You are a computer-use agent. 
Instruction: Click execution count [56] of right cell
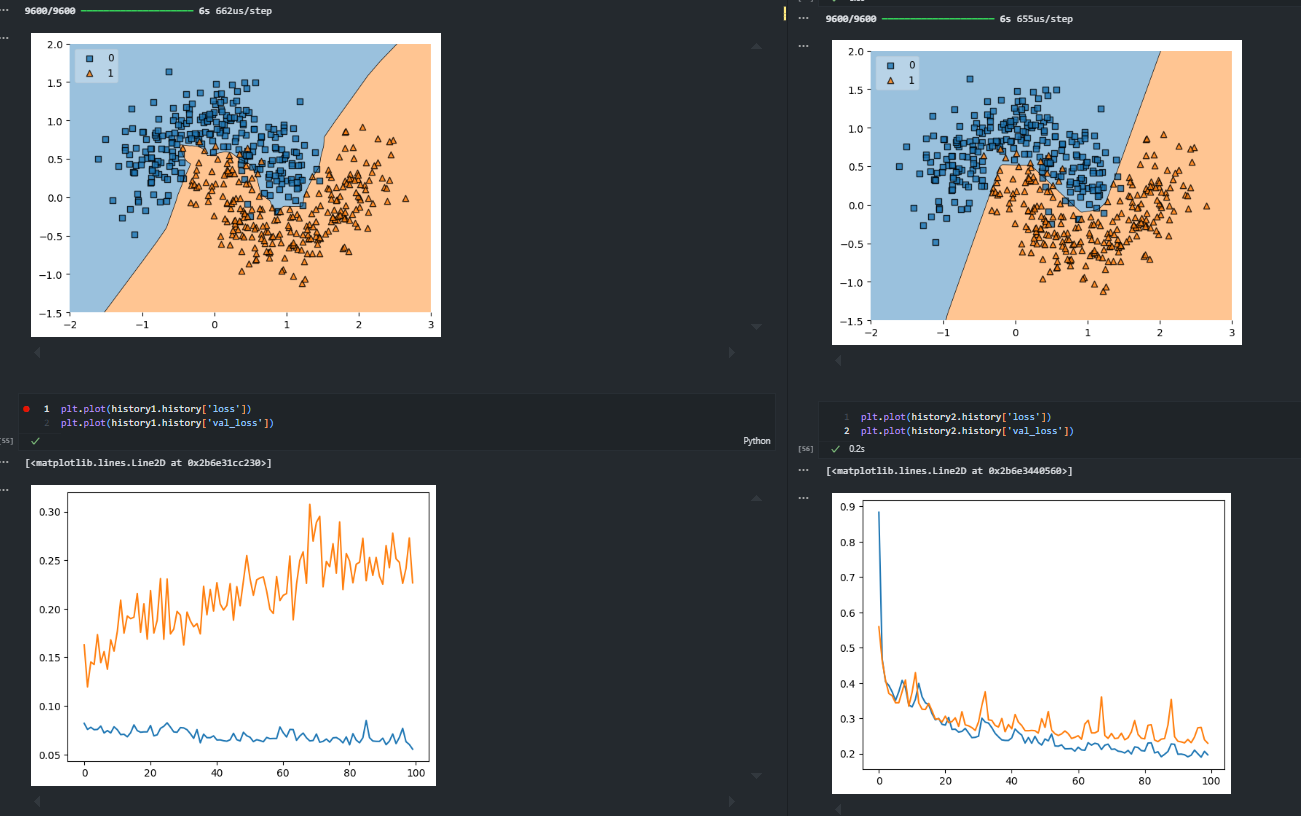(x=806, y=449)
